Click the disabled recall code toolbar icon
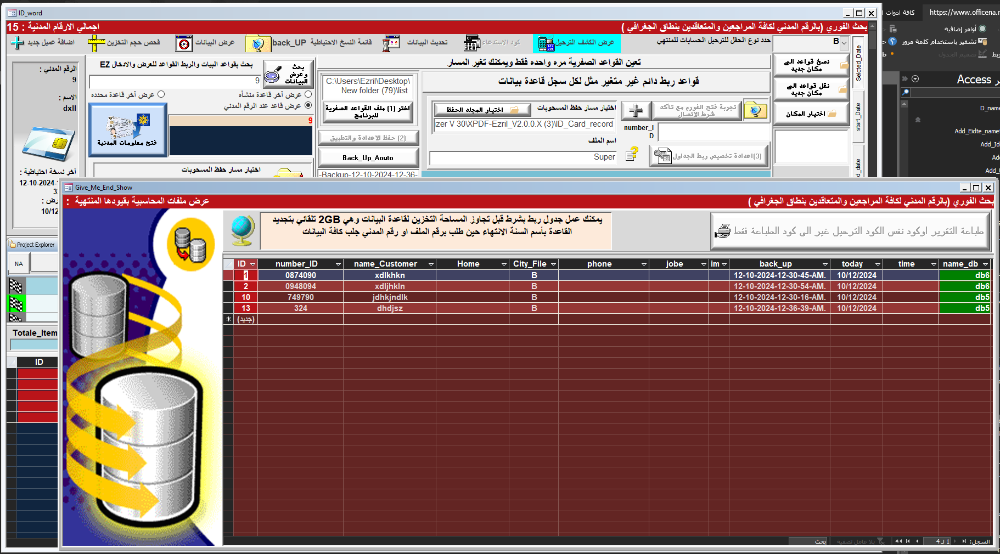 click(472, 43)
